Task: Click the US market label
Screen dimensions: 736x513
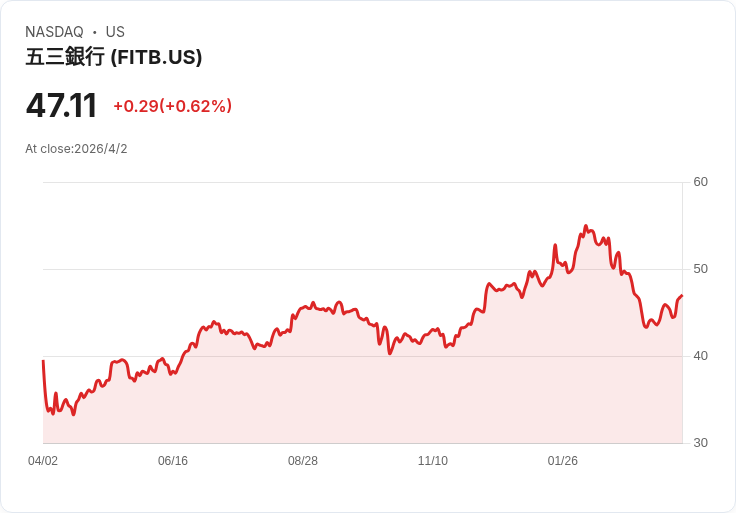Action: pos(115,32)
